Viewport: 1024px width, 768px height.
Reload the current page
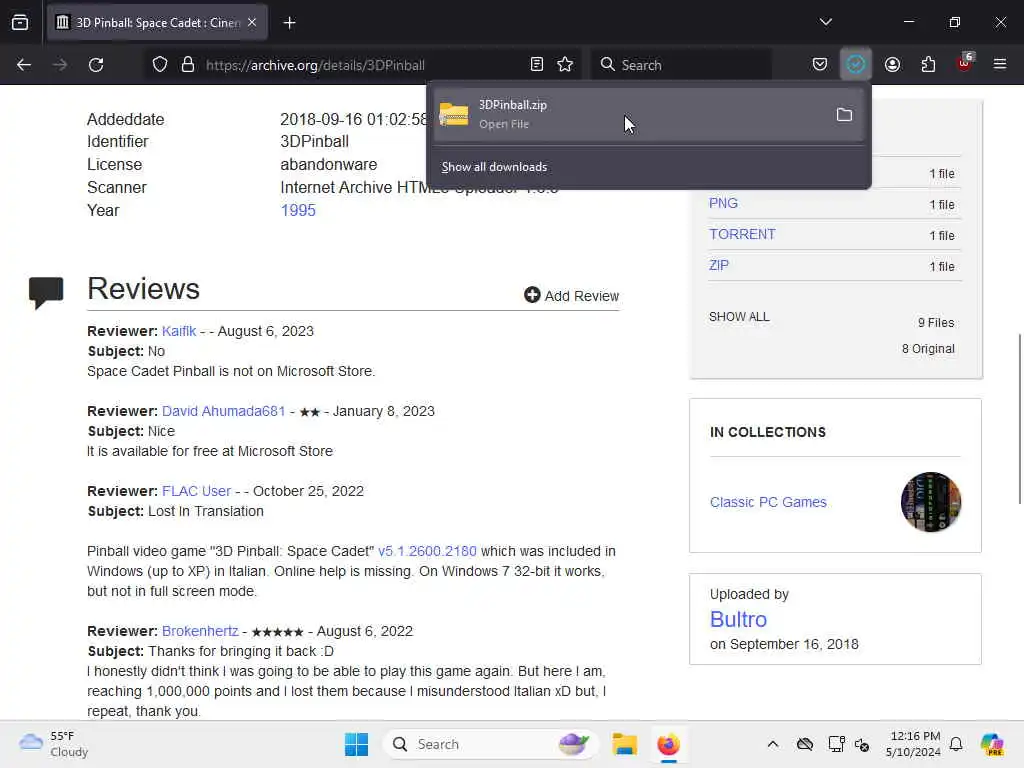(96, 65)
